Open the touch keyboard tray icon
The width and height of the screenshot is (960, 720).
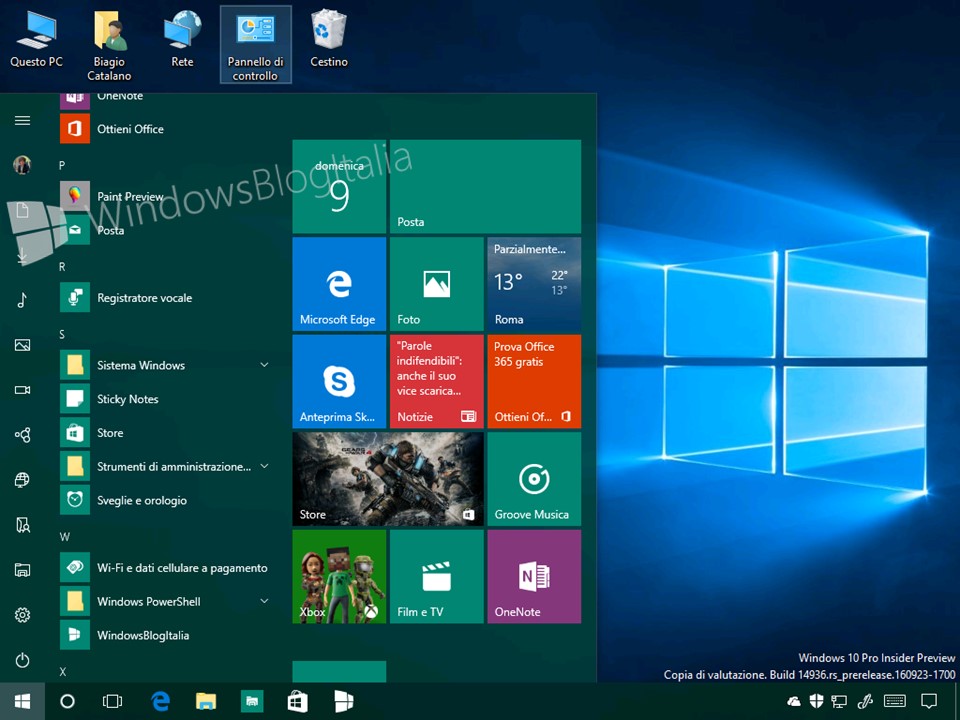[894, 701]
